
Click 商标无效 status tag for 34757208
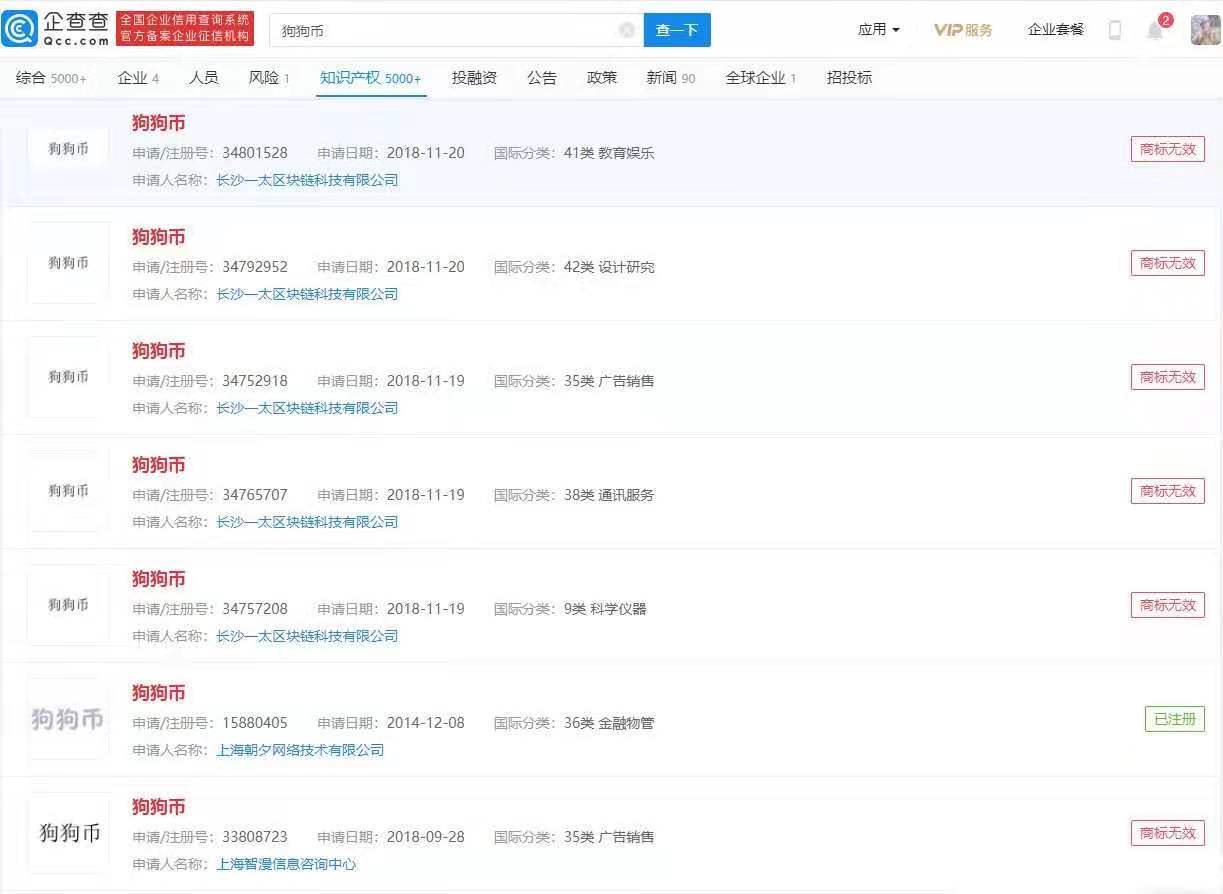click(x=1168, y=606)
